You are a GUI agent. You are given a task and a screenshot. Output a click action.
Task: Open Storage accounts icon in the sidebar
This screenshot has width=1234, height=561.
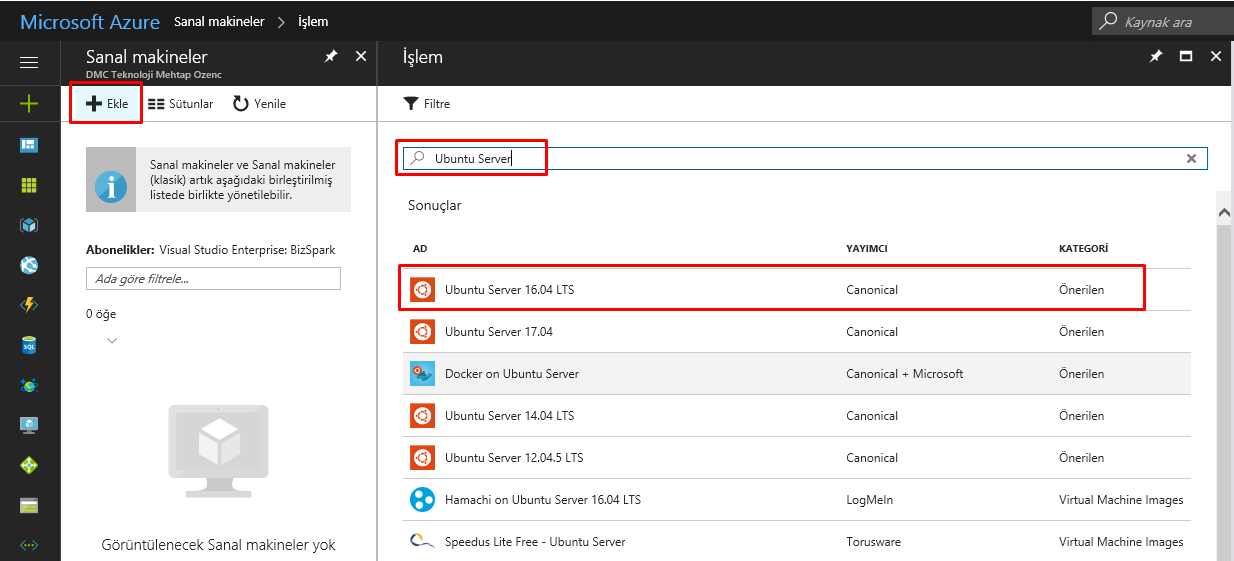tap(29, 505)
